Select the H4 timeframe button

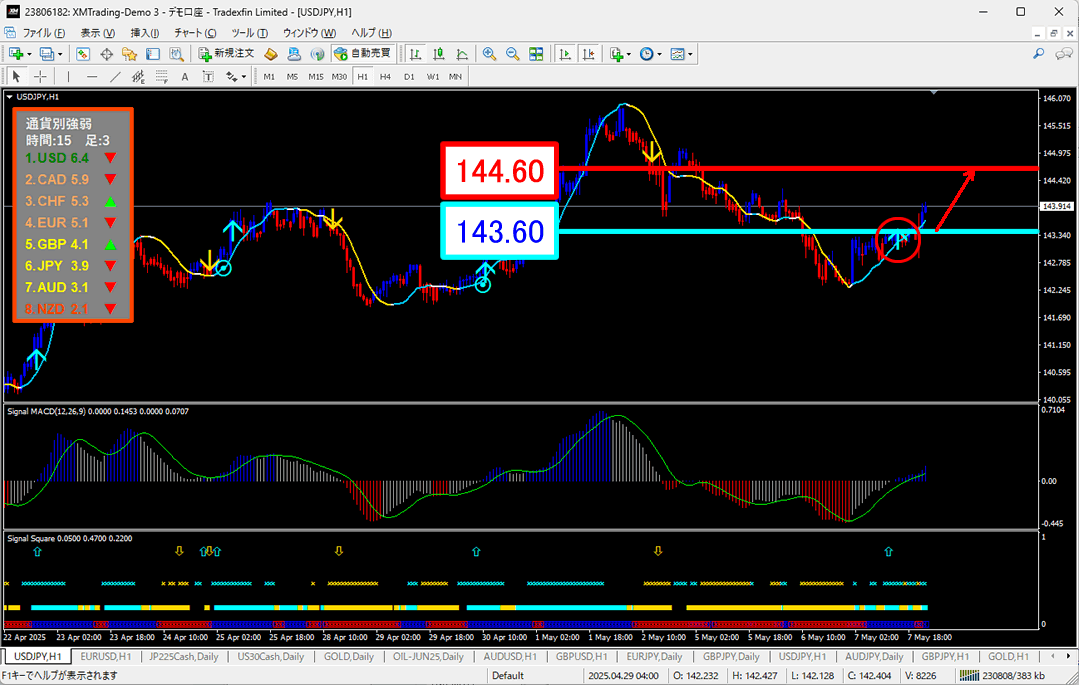[x=386, y=76]
